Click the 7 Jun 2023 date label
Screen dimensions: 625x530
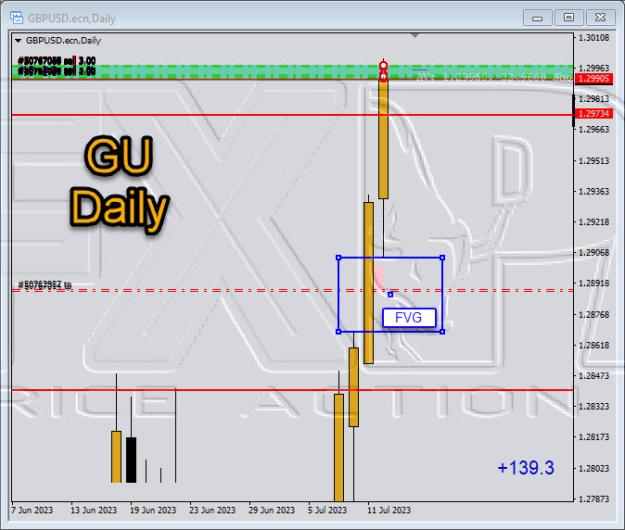[x=32, y=510]
